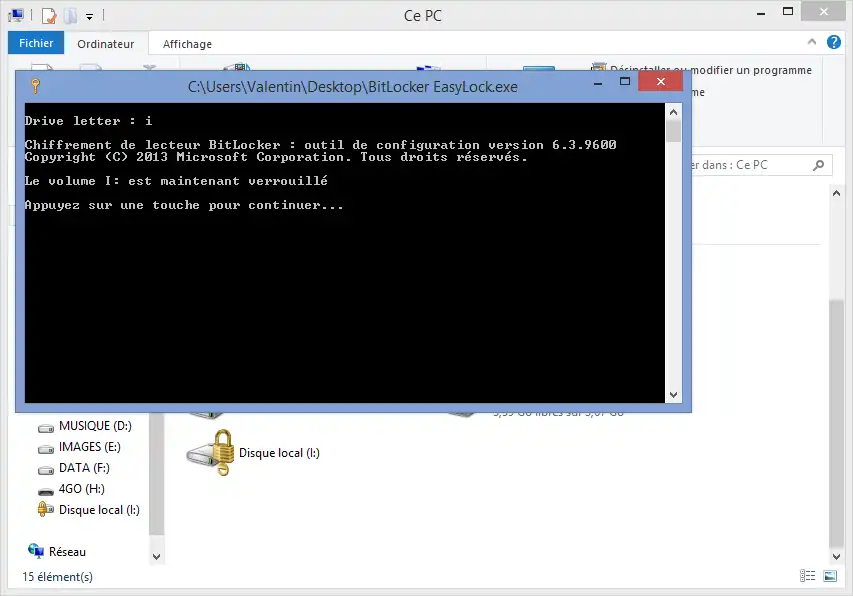
Task: Click 'Drive letter : i' console line
Action: (88, 121)
